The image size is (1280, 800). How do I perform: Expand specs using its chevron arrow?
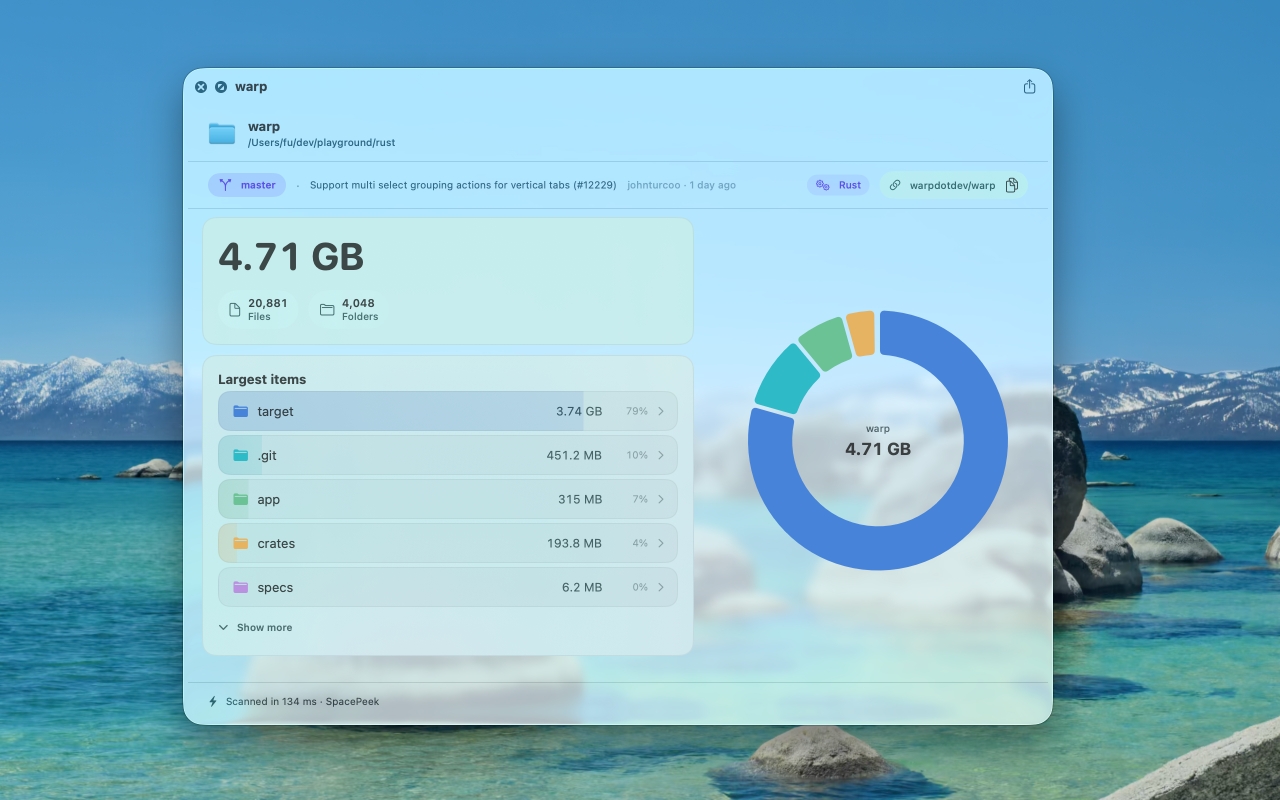pos(661,587)
